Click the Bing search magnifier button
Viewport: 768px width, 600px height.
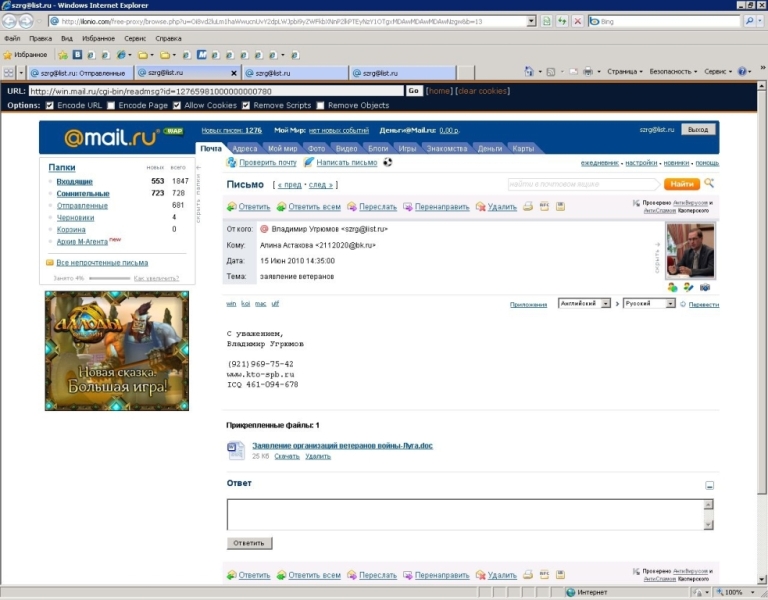pyautogui.click(x=749, y=21)
